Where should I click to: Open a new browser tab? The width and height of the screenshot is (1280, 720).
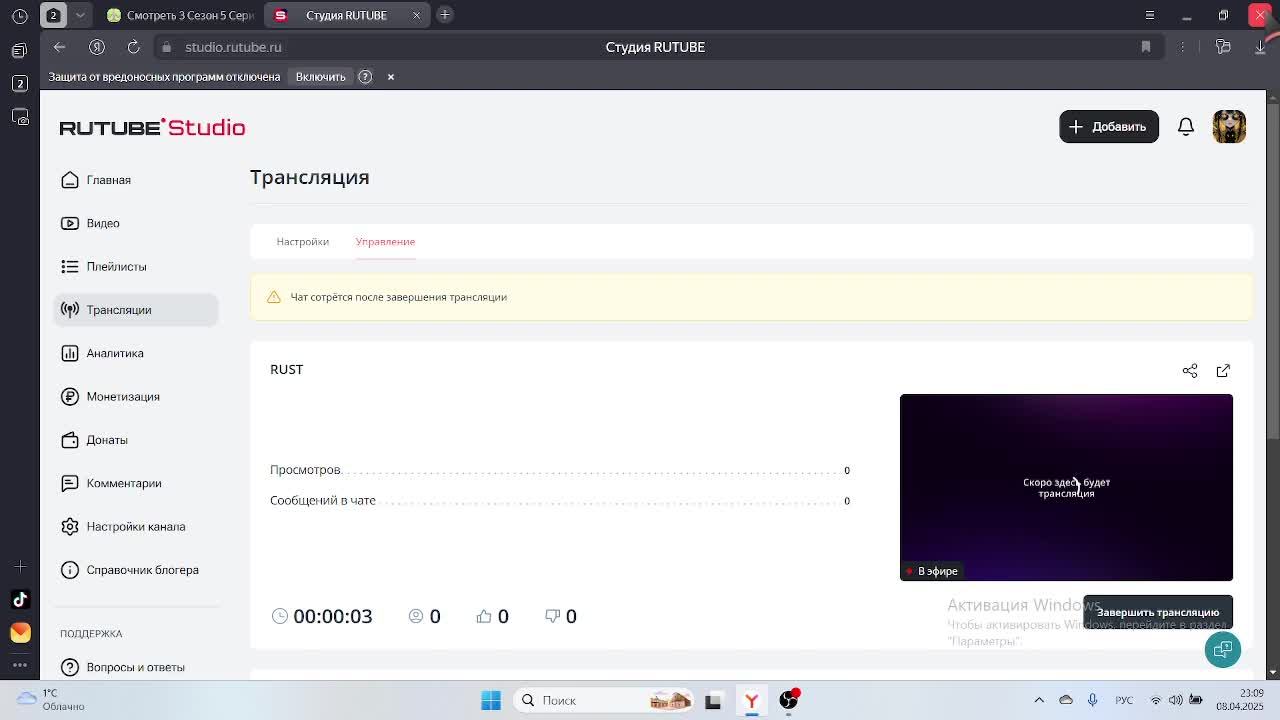445,15
